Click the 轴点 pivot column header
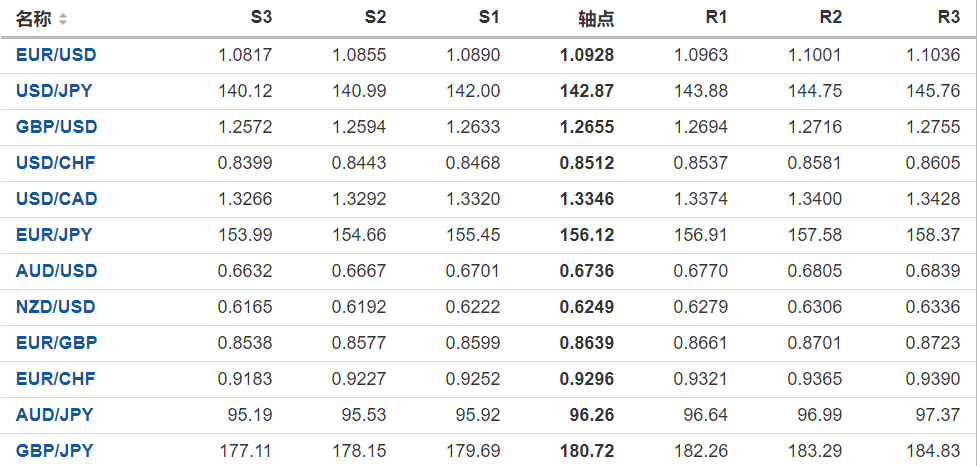The image size is (977, 466). [x=596, y=19]
